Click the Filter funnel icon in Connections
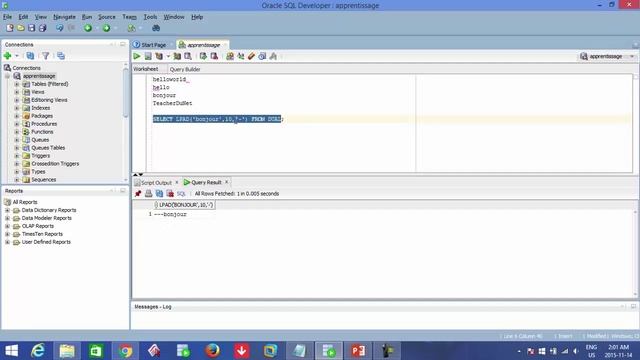This screenshot has width=640, height=360. coord(46,56)
